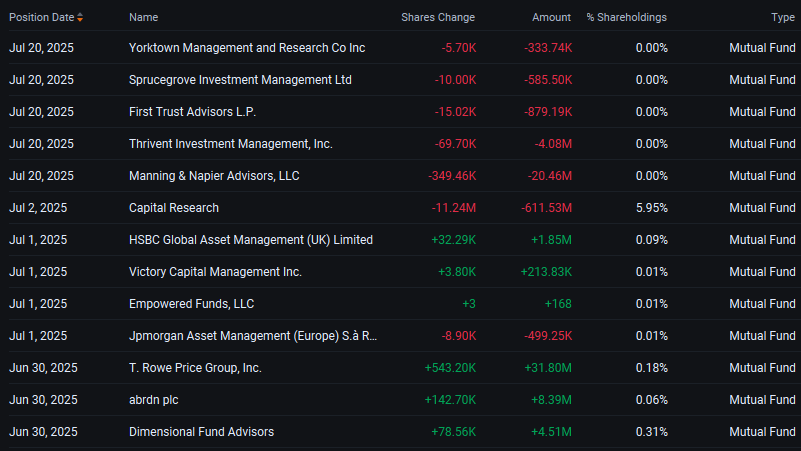The width and height of the screenshot is (801, 451).
Task: Click Mutual Fund type in abrdn plc row
Action: pos(762,400)
